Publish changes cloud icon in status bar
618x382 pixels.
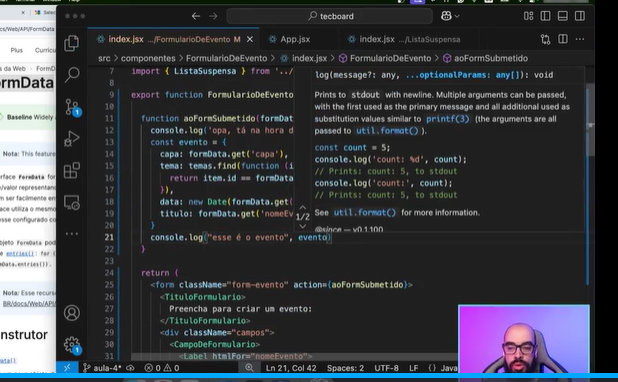130,368
